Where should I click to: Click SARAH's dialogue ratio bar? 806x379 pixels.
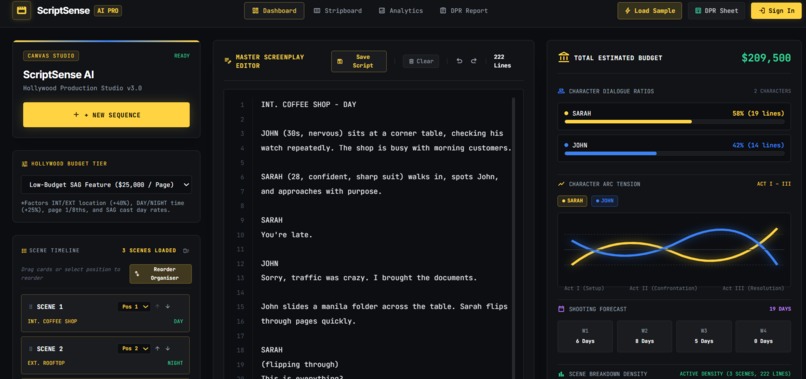(x=674, y=122)
